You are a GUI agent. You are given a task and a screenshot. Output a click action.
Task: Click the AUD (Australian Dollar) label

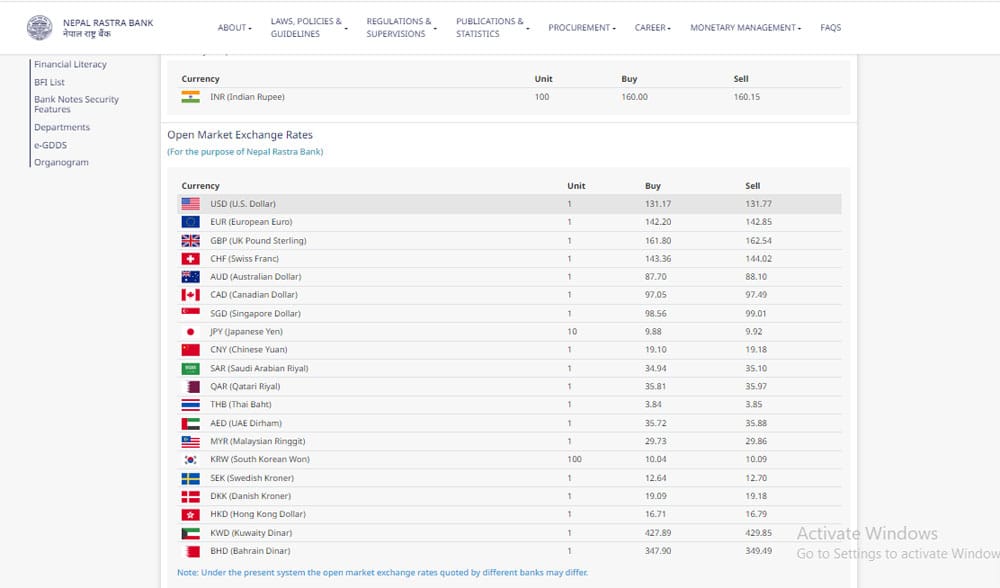pos(256,277)
